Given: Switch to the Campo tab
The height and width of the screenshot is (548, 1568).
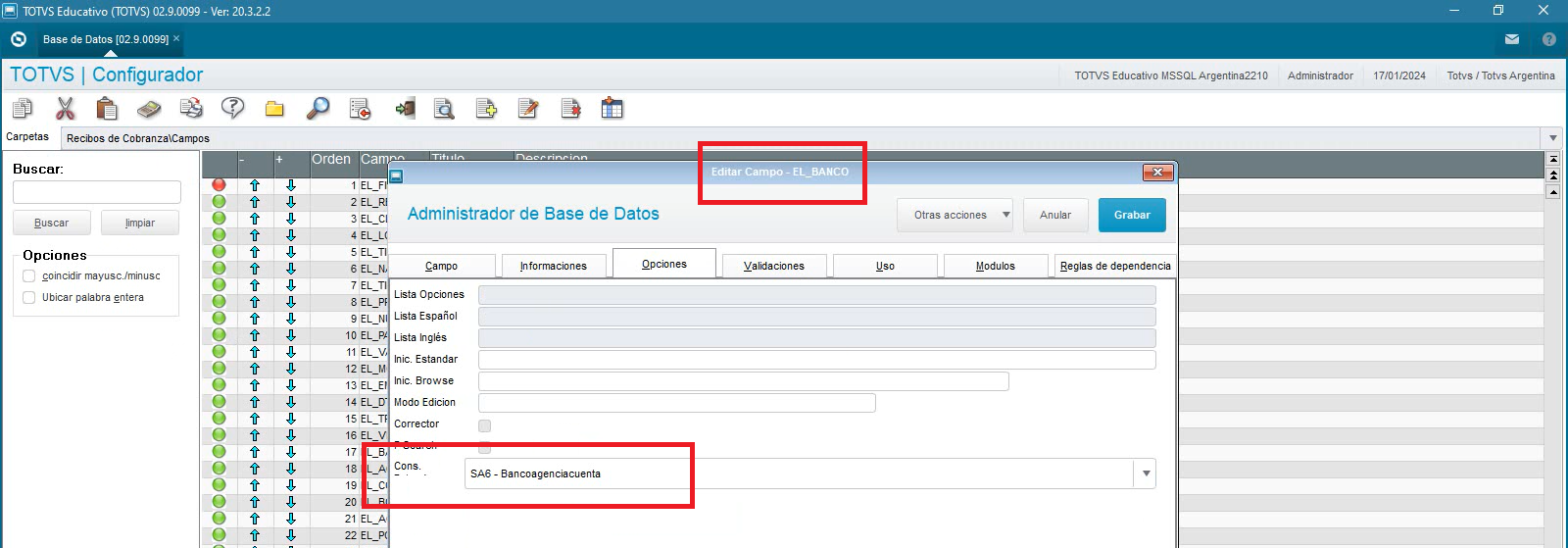Looking at the screenshot, I should (441, 266).
